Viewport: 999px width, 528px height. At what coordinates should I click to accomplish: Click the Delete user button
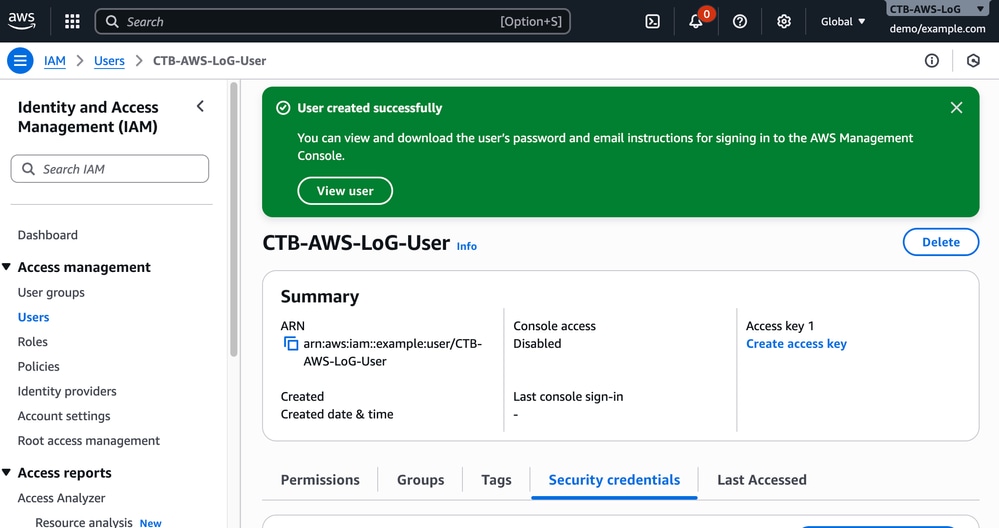point(940,242)
